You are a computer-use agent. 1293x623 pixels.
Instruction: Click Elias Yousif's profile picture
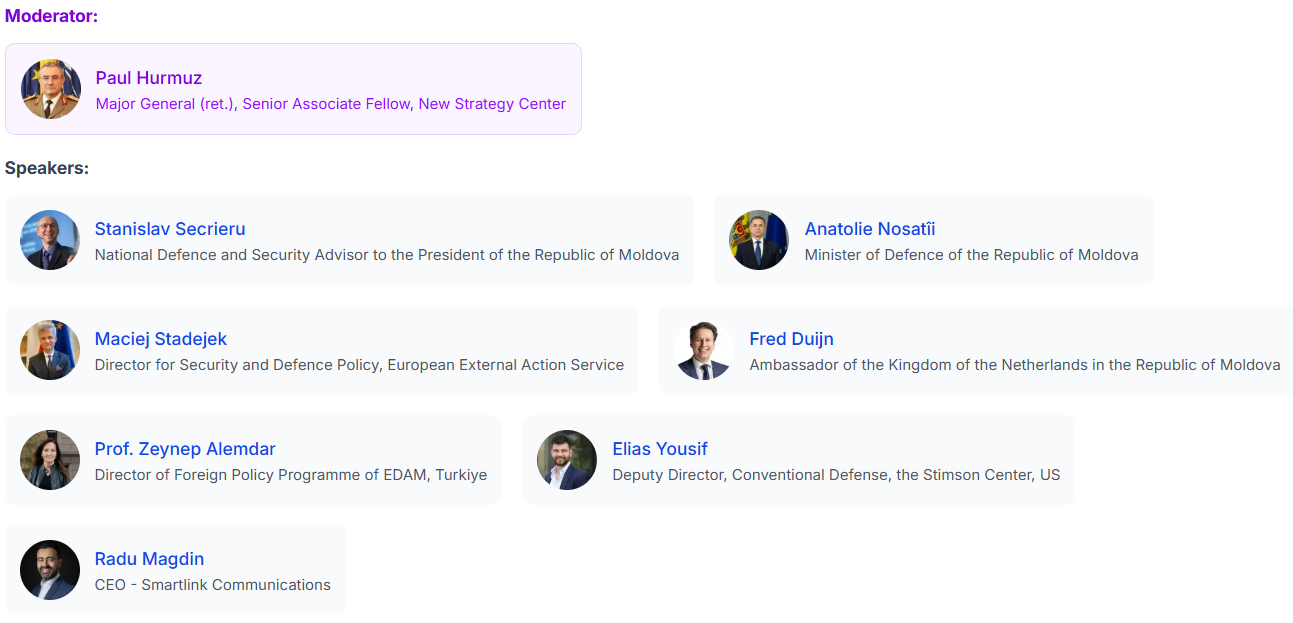click(567, 460)
